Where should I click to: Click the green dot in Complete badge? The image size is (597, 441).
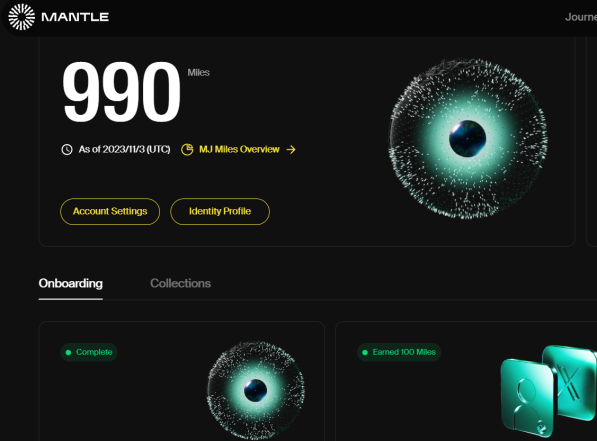click(69, 352)
